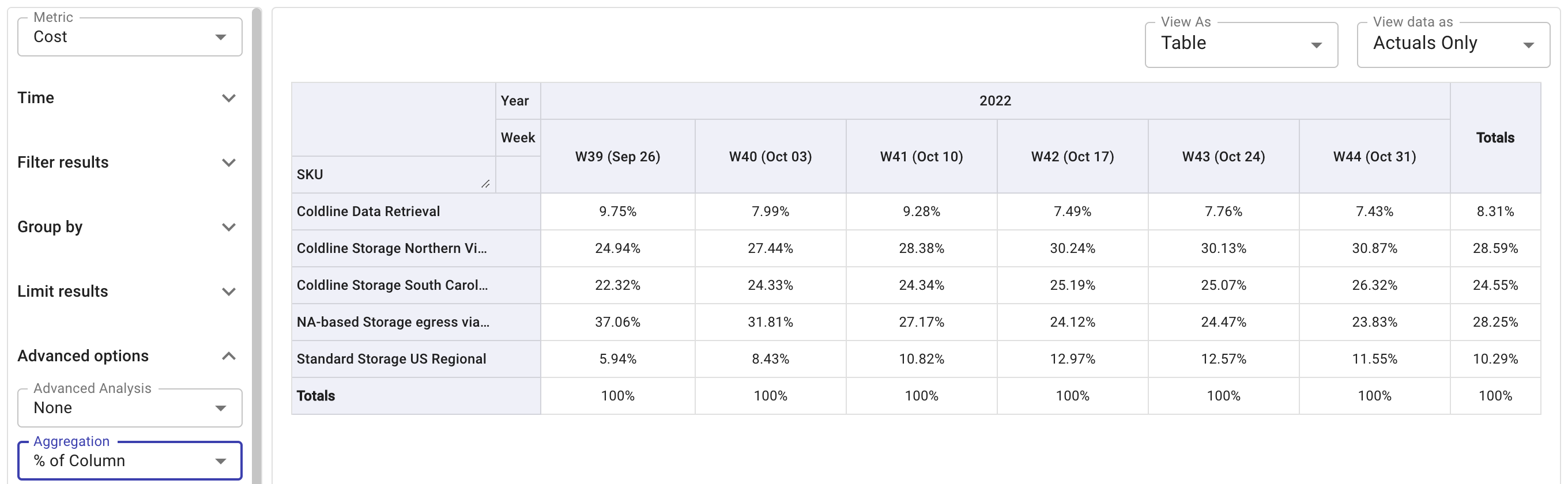Image resolution: width=1568 pixels, height=484 pixels.
Task: Open the View data as dropdown
Action: (x=1453, y=44)
